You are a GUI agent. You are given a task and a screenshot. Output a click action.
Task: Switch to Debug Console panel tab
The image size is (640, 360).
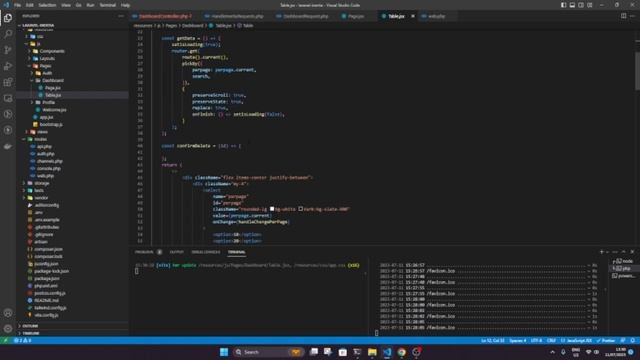point(206,252)
